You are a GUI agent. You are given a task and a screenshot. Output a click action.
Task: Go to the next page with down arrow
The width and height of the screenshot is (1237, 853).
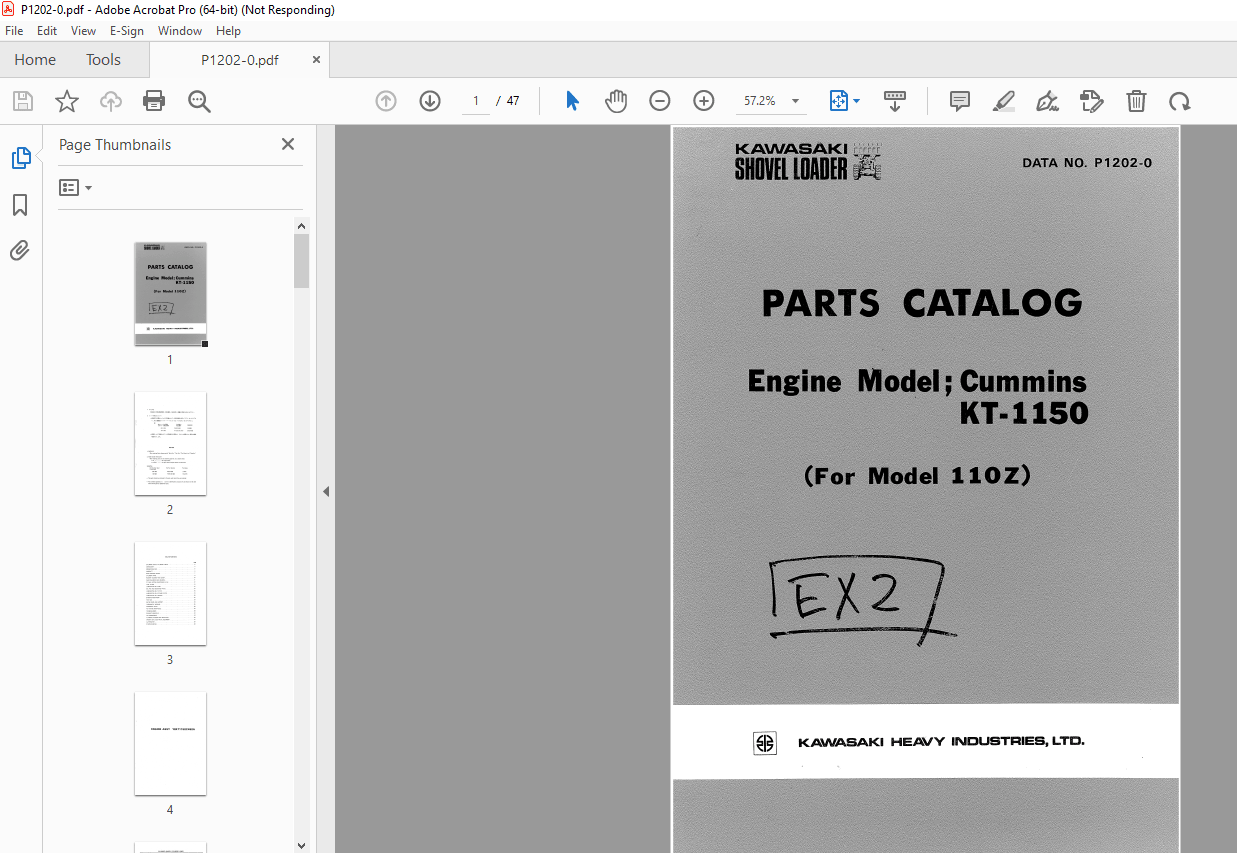tap(429, 101)
